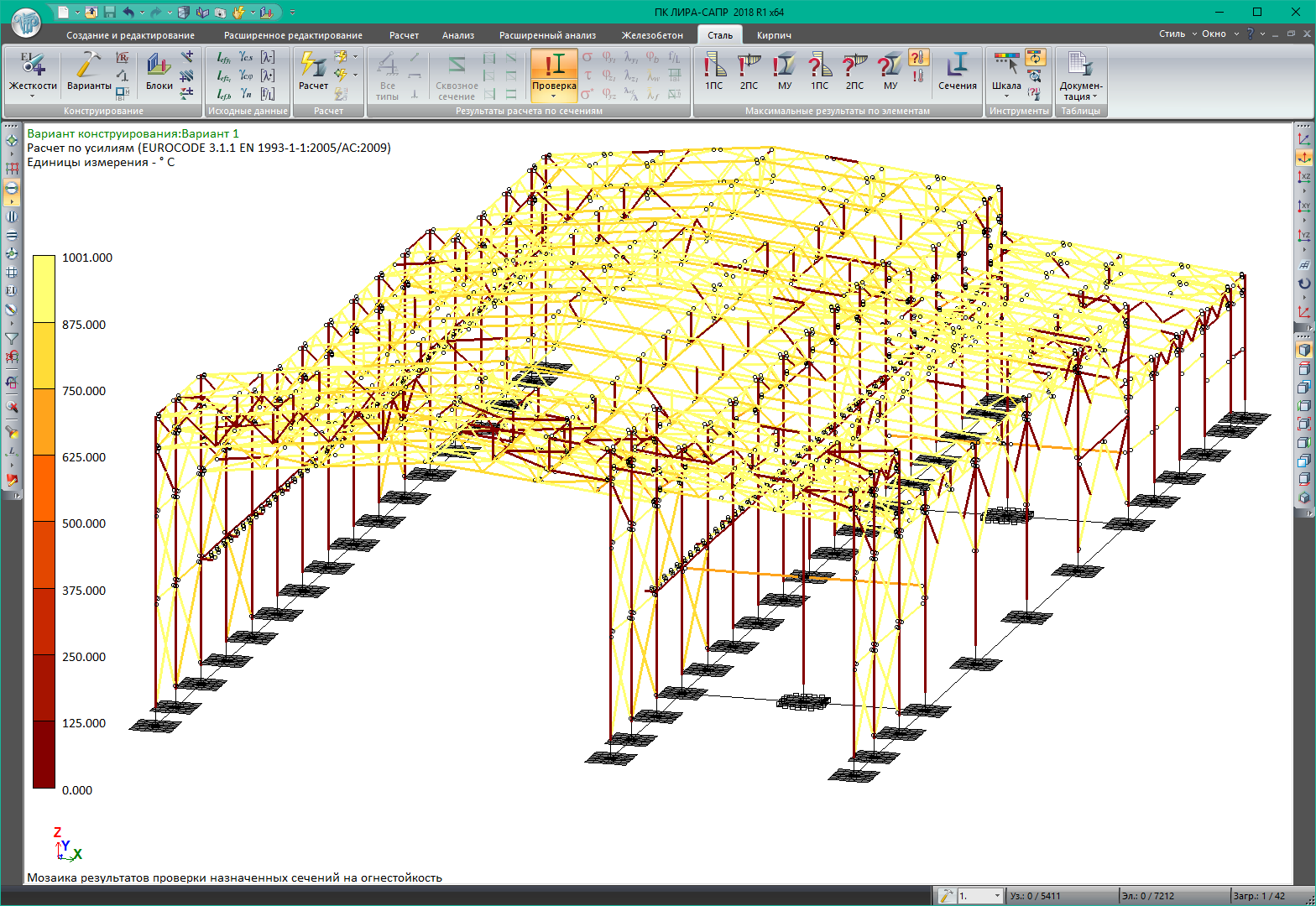Toggle the color scale refresh button
This screenshot has height=906, width=1316.
point(1036,57)
